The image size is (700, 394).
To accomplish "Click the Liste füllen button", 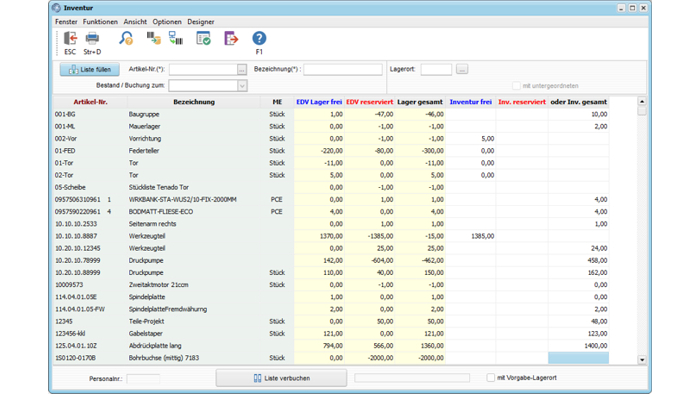I will tap(90, 70).
